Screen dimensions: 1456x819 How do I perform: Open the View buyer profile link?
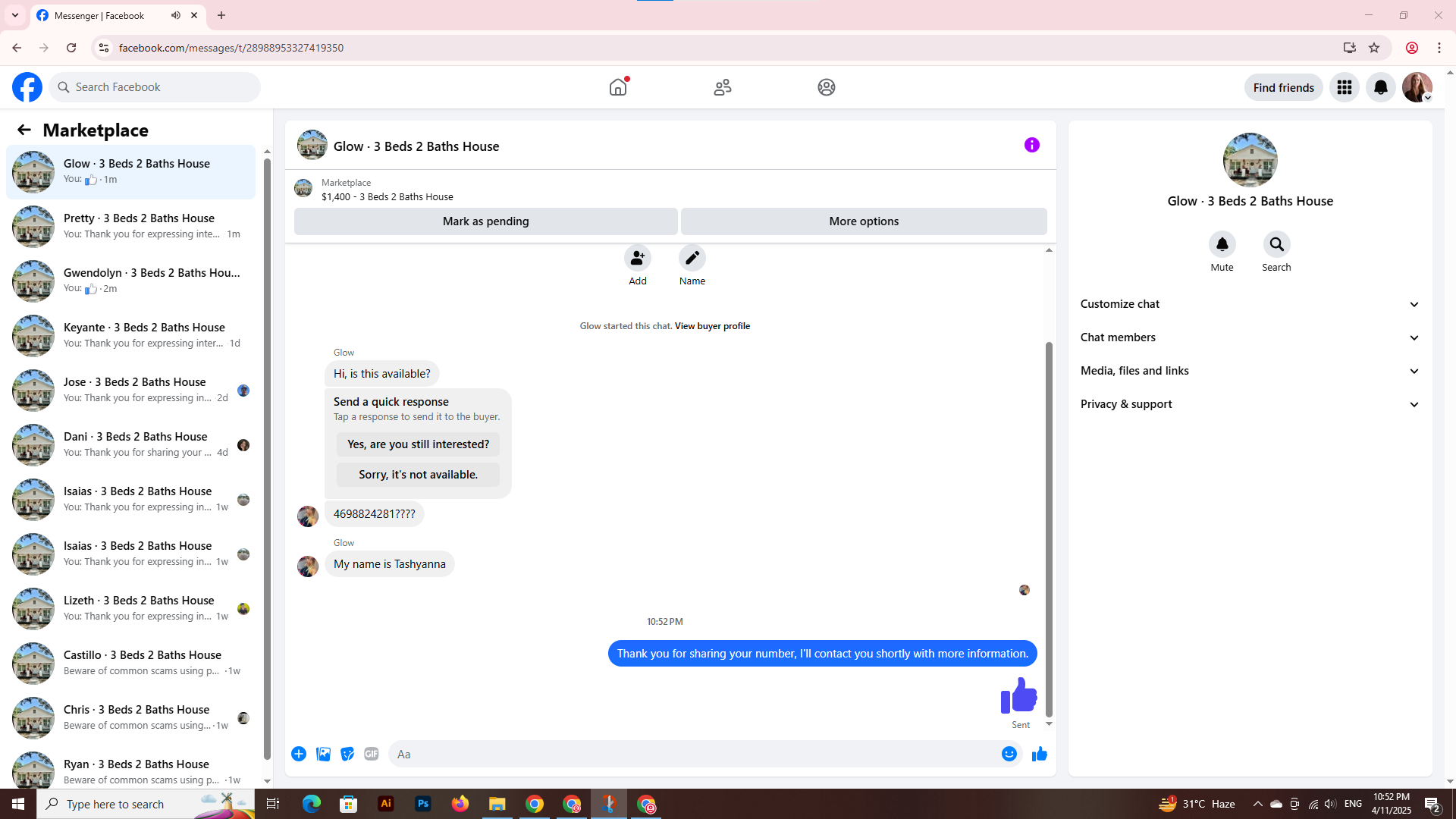[712, 326]
